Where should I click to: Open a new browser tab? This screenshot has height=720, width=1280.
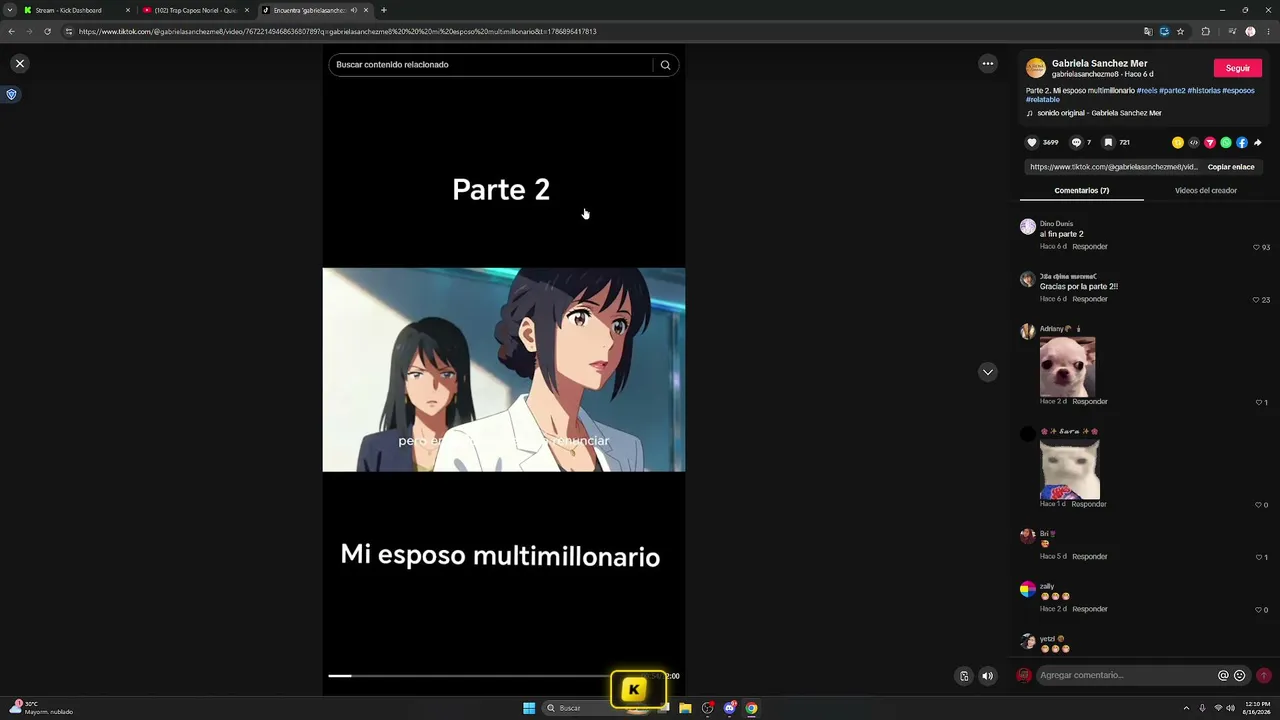pos(384,10)
